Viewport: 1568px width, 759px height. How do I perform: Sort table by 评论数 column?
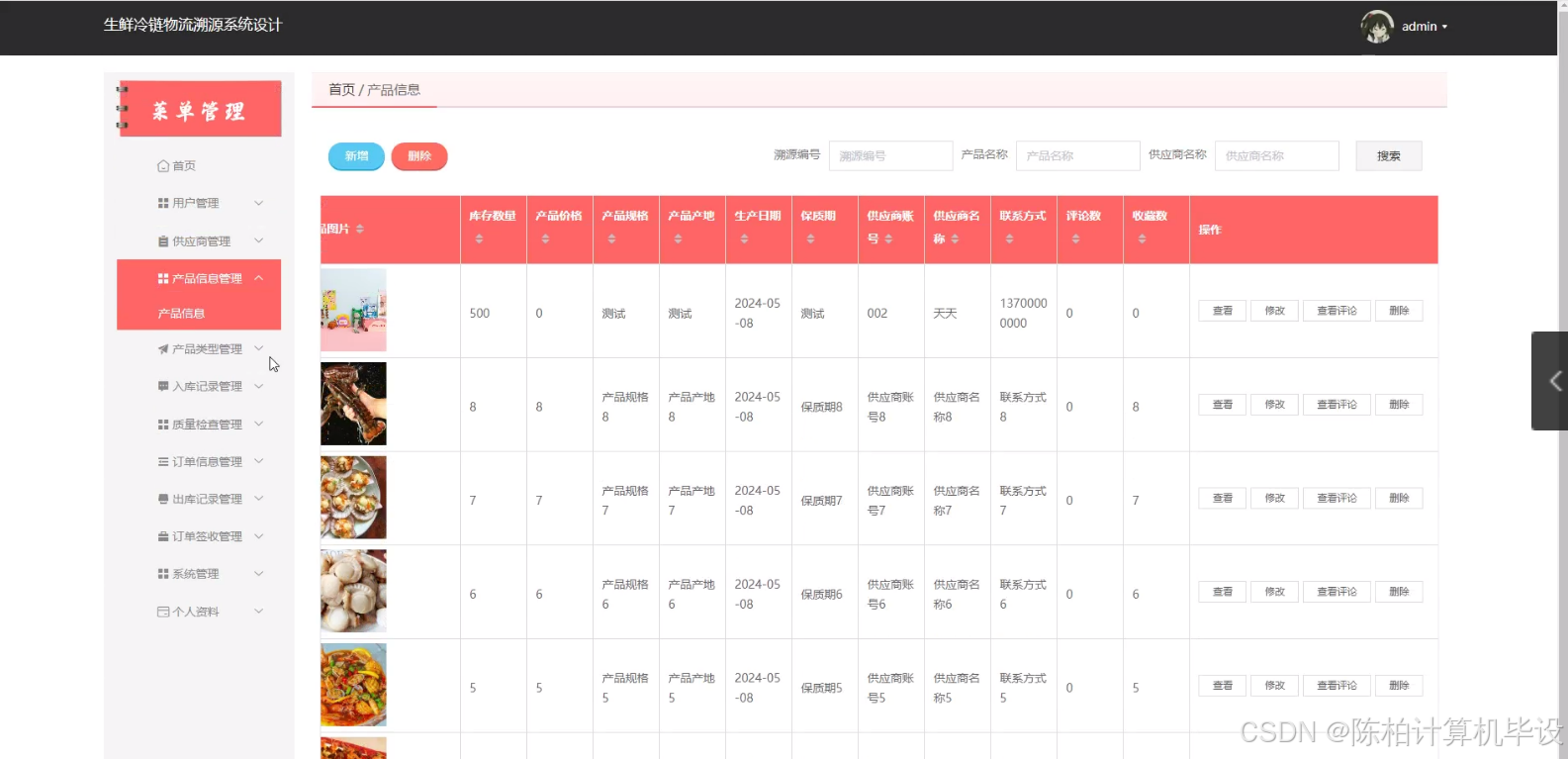click(1075, 239)
